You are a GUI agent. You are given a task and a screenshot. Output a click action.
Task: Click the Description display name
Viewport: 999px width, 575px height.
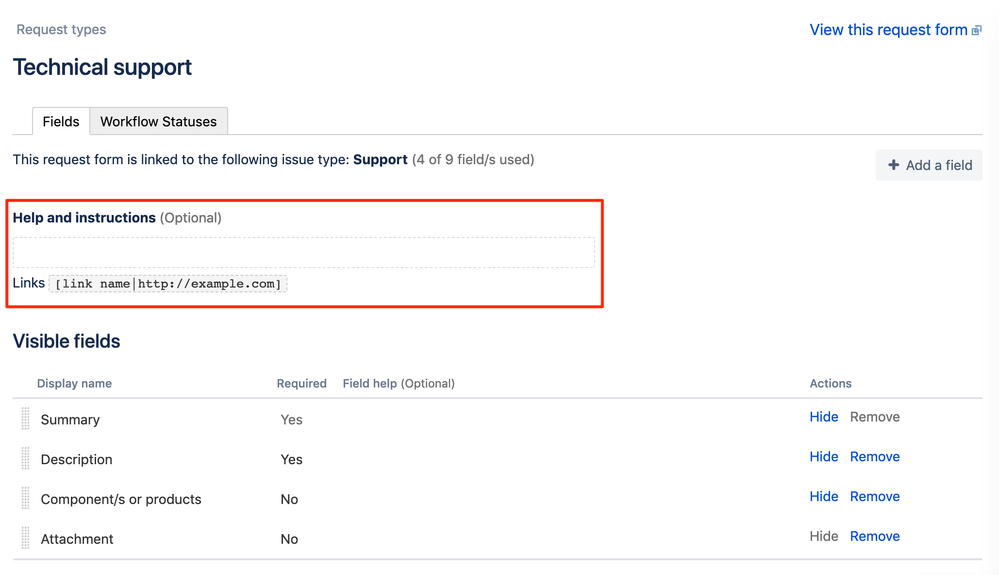click(76, 459)
